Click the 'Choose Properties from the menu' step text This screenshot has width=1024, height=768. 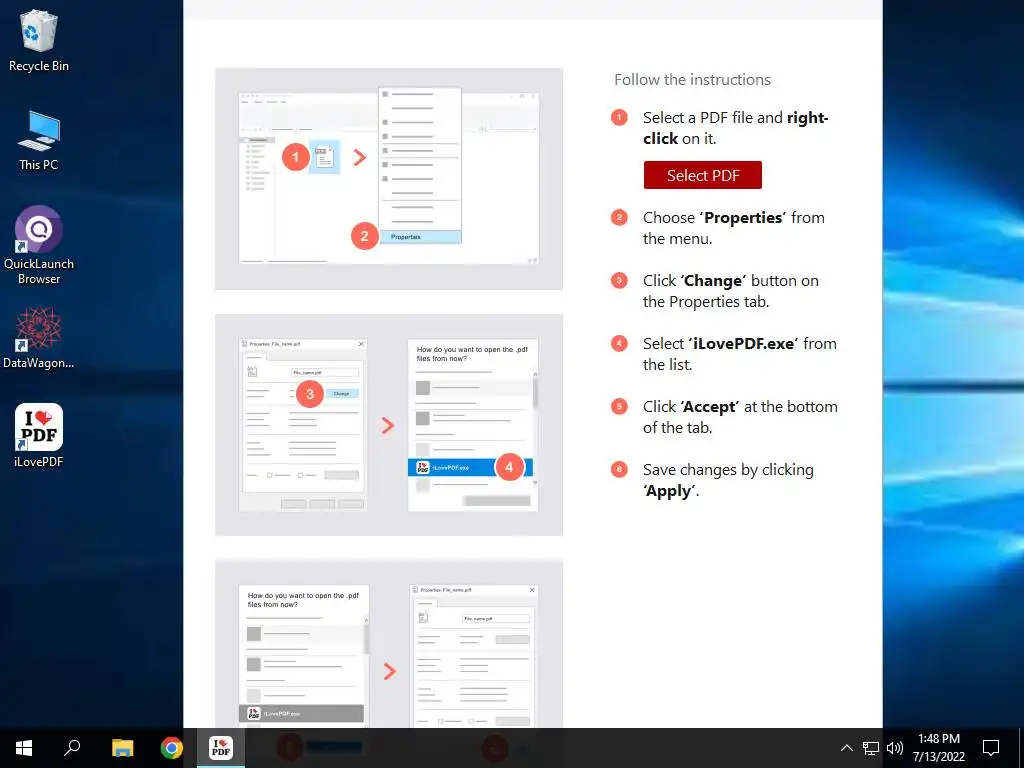point(733,228)
